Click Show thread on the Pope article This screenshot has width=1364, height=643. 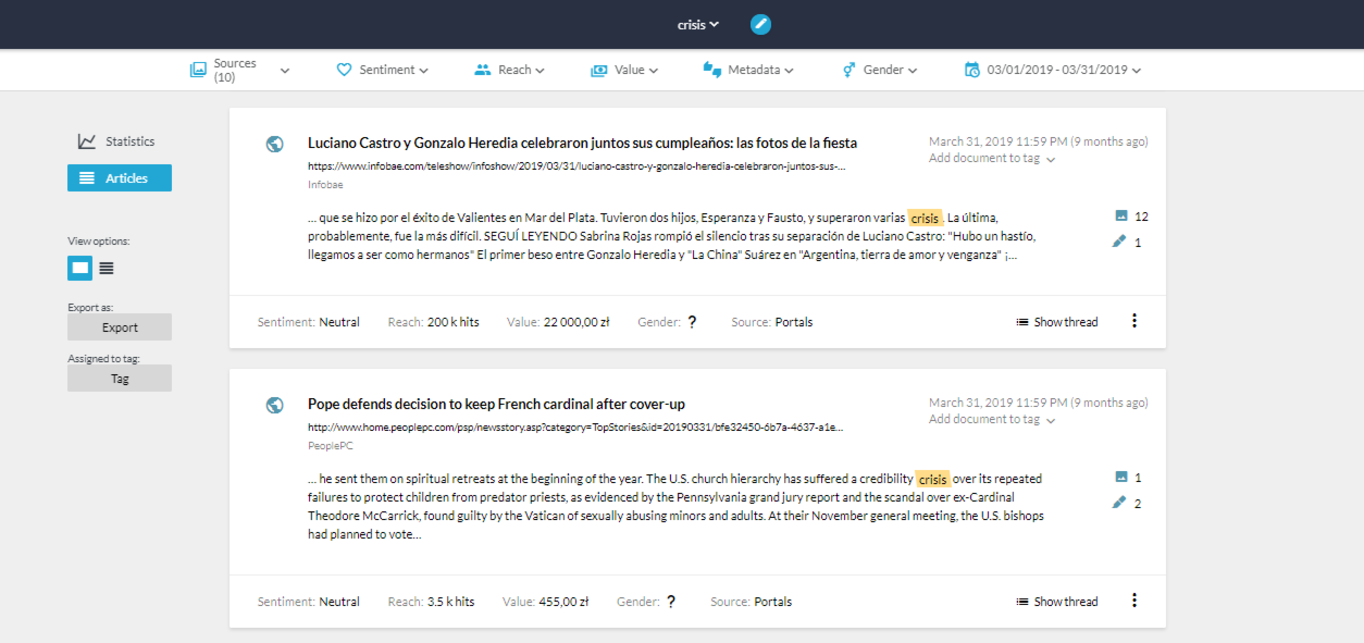pyautogui.click(x=1056, y=601)
